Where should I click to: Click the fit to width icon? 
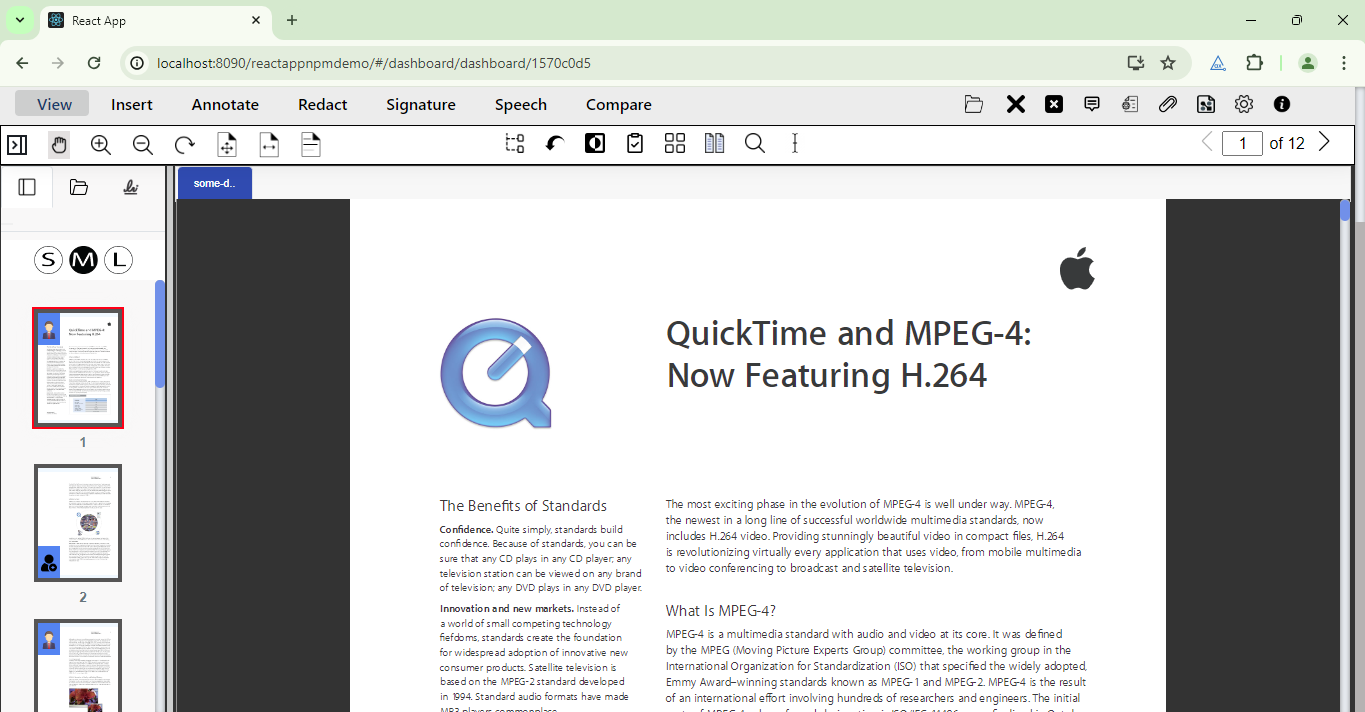point(269,144)
